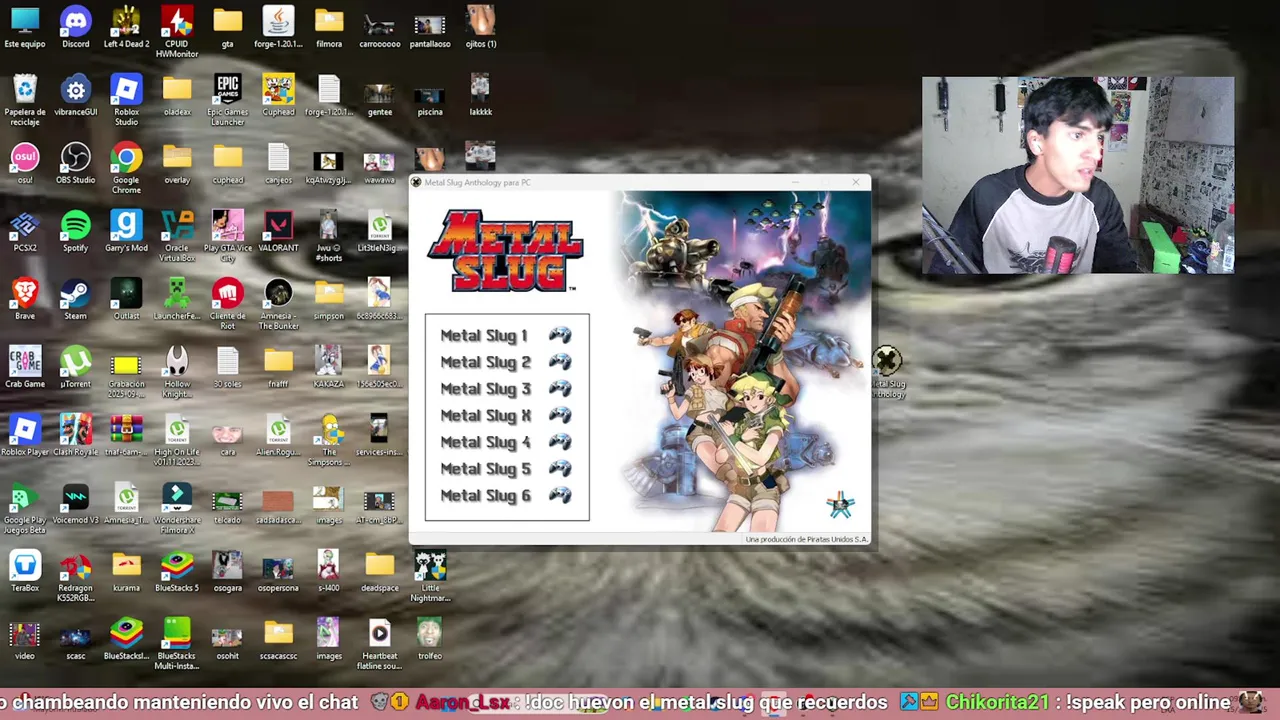Viewport: 1280px width, 720px height.
Task: Select the oladeax folder
Action: (x=177, y=96)
